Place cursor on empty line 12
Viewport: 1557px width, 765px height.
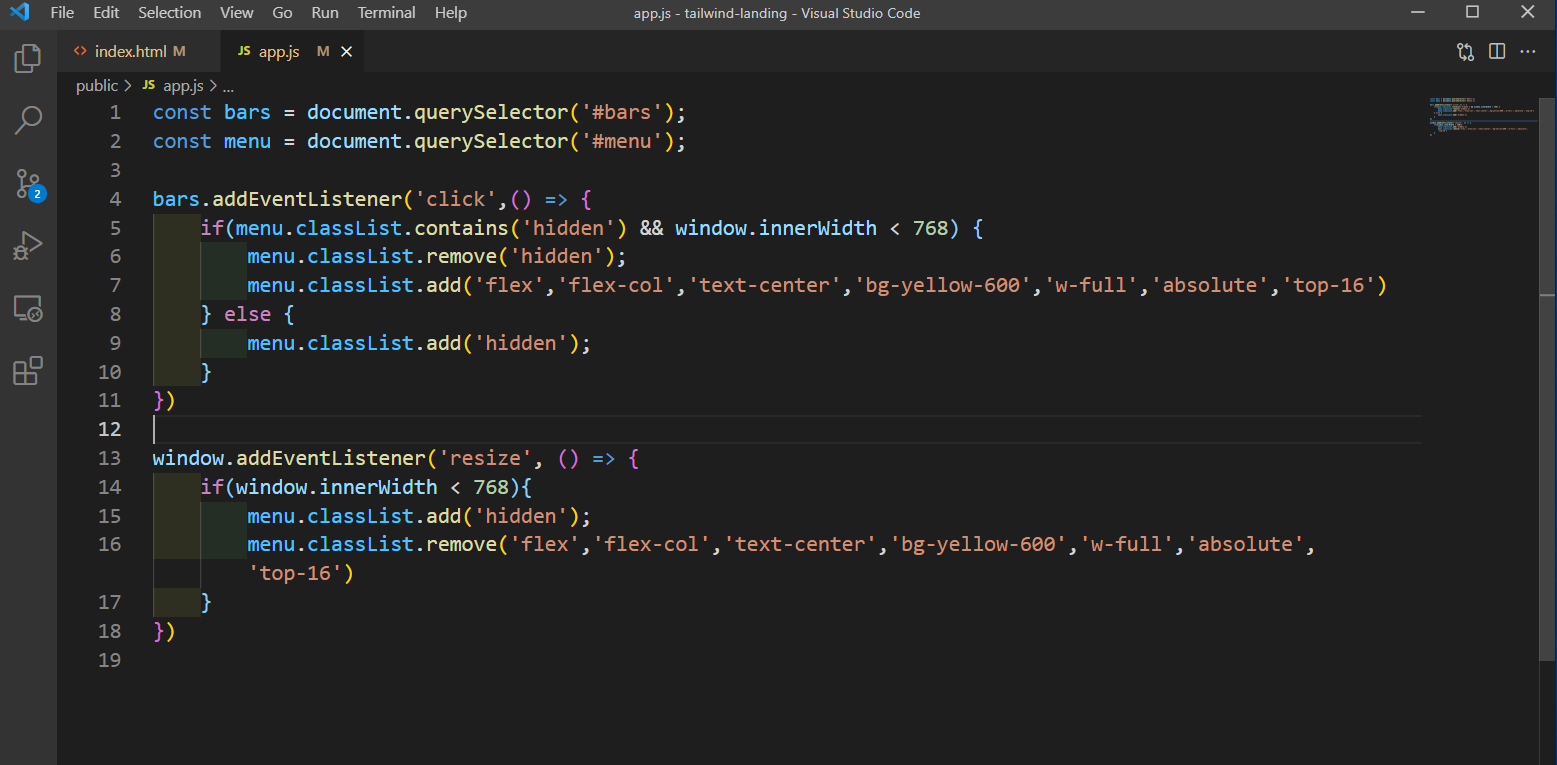point(785,429)
